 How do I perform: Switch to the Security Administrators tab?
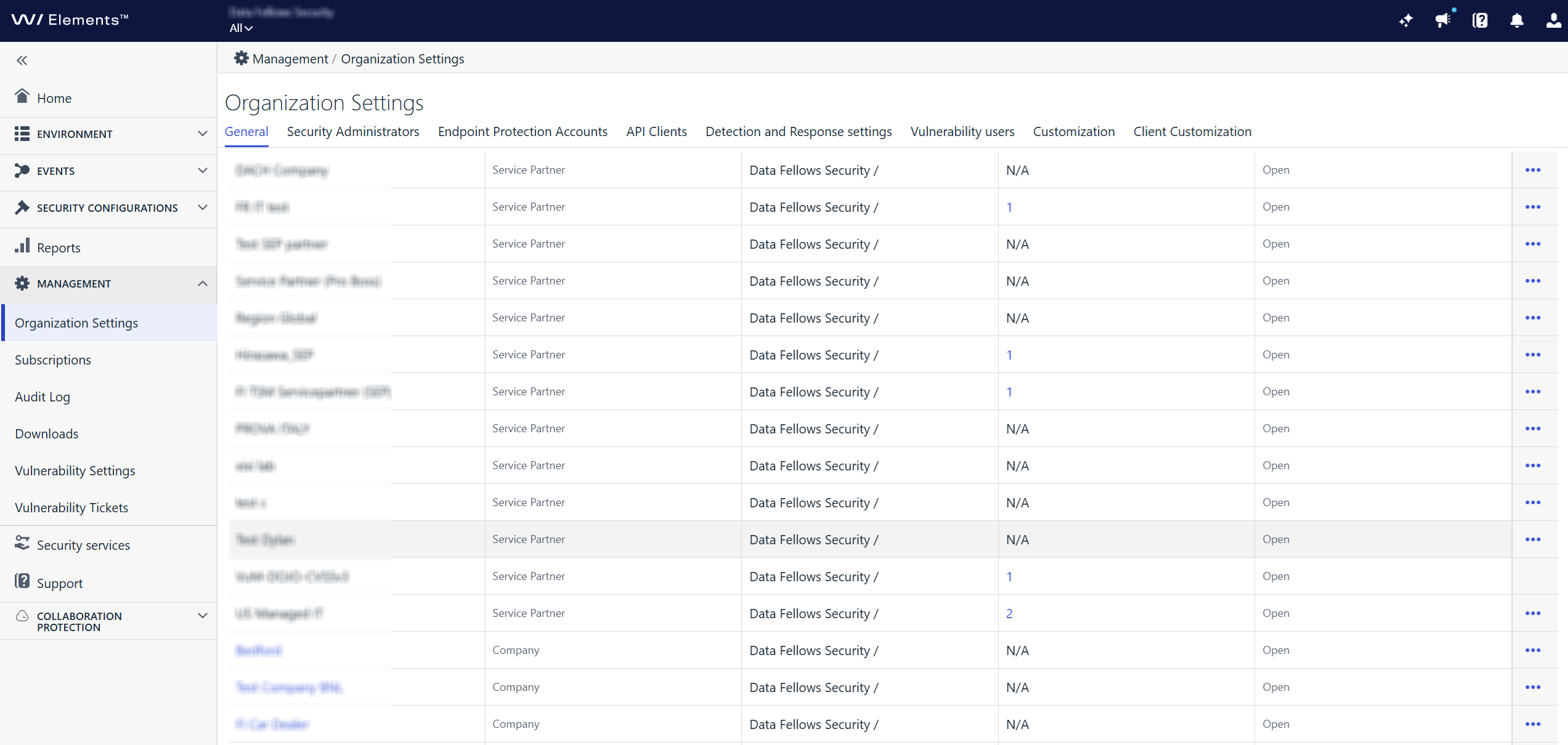[x=353, y=132]
